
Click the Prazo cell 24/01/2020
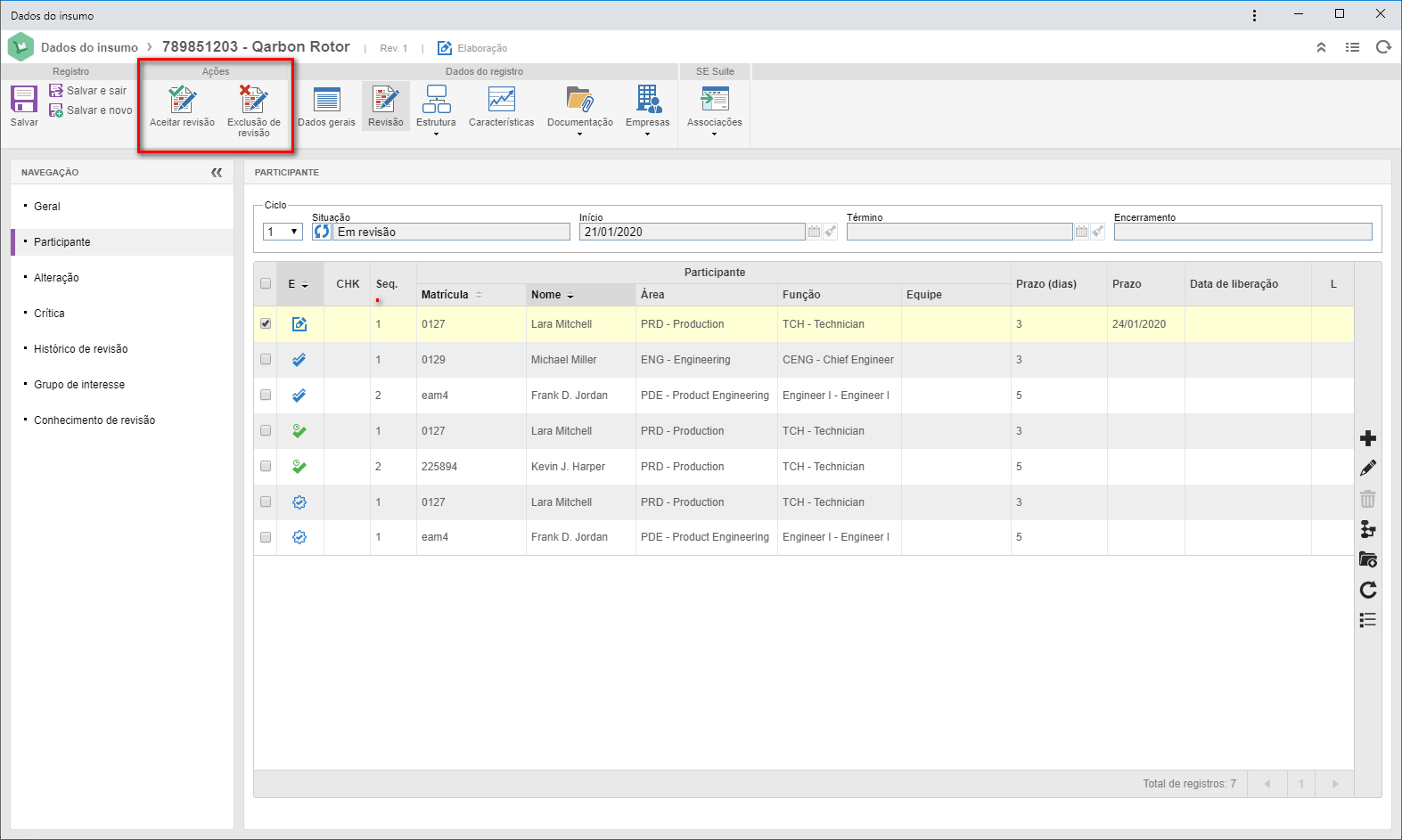(1145, 324)
